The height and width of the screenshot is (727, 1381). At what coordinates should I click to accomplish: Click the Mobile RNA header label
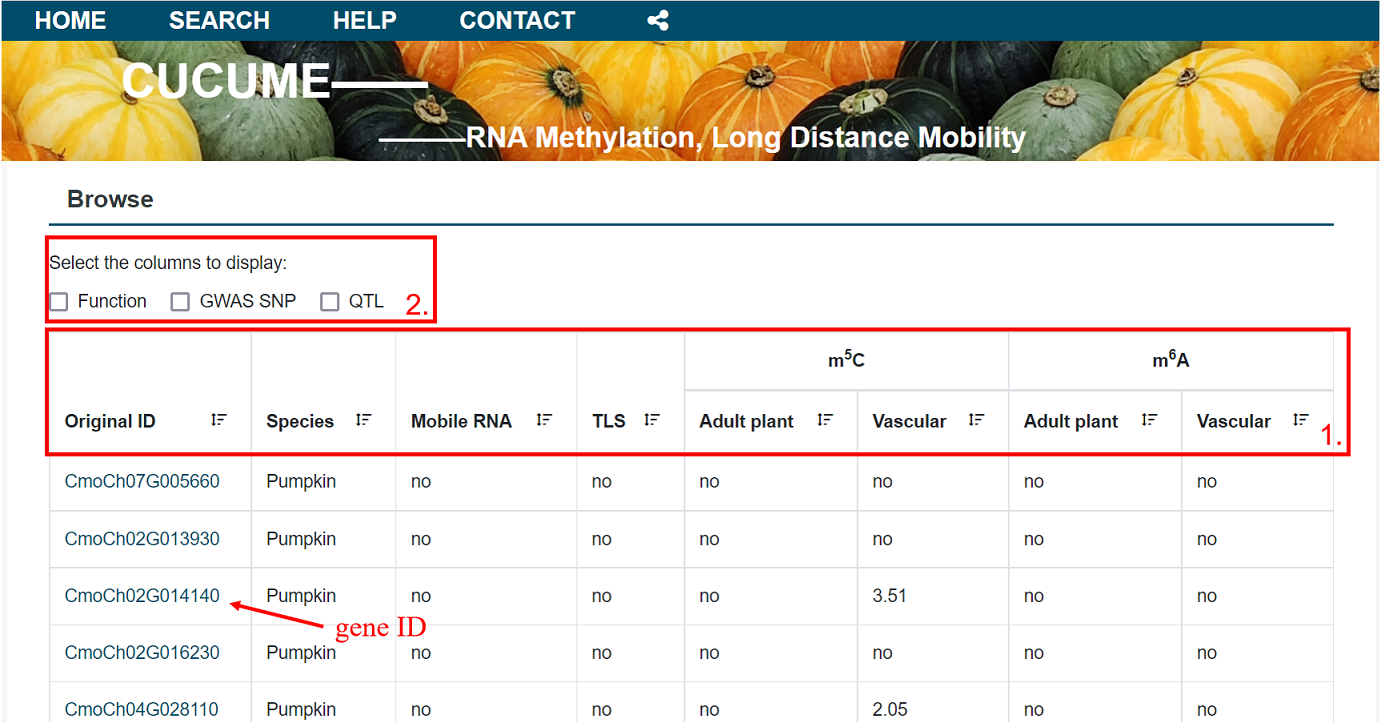(461, 421)
